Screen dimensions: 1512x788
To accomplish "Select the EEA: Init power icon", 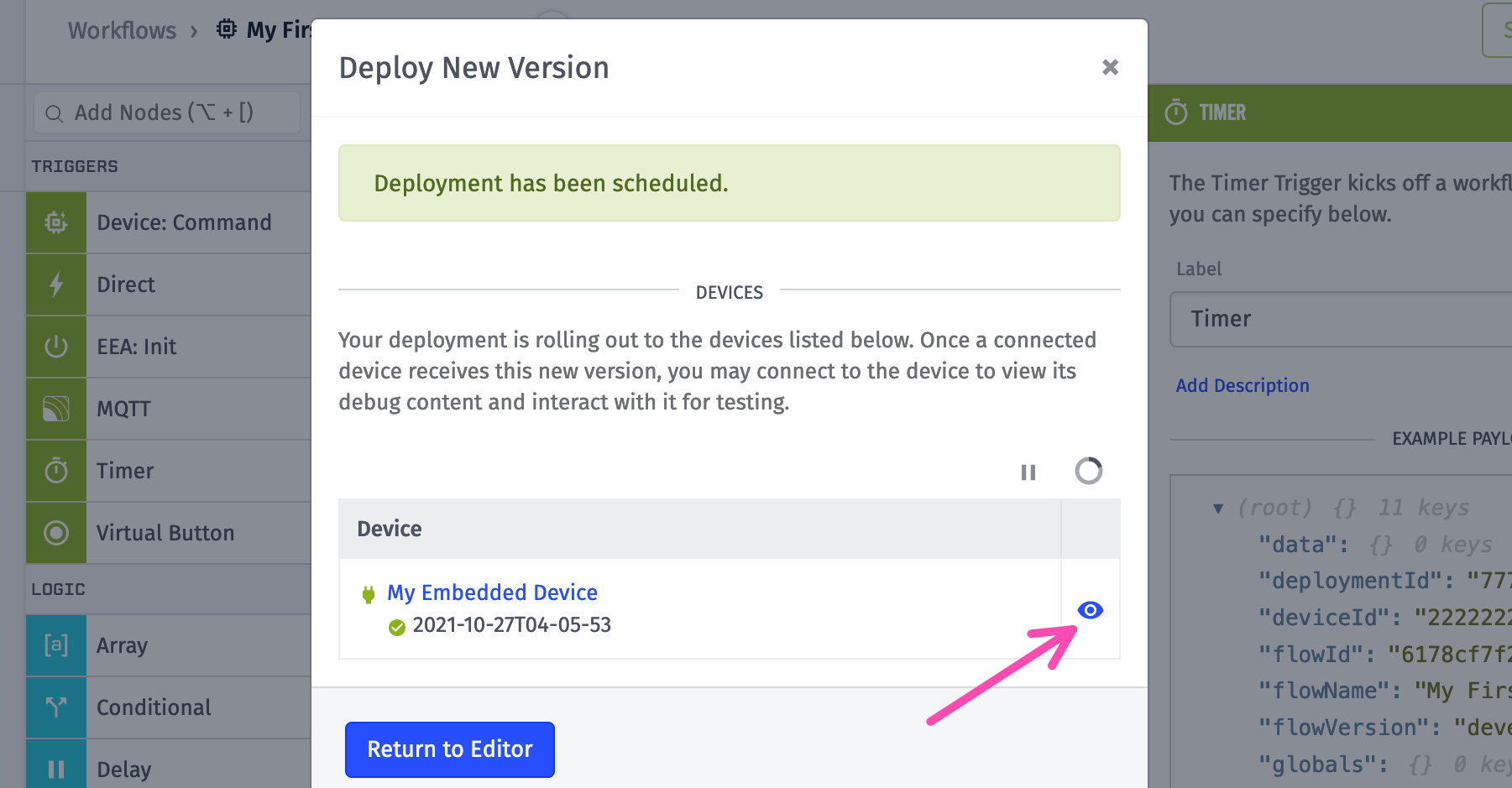I will (56, 347).
